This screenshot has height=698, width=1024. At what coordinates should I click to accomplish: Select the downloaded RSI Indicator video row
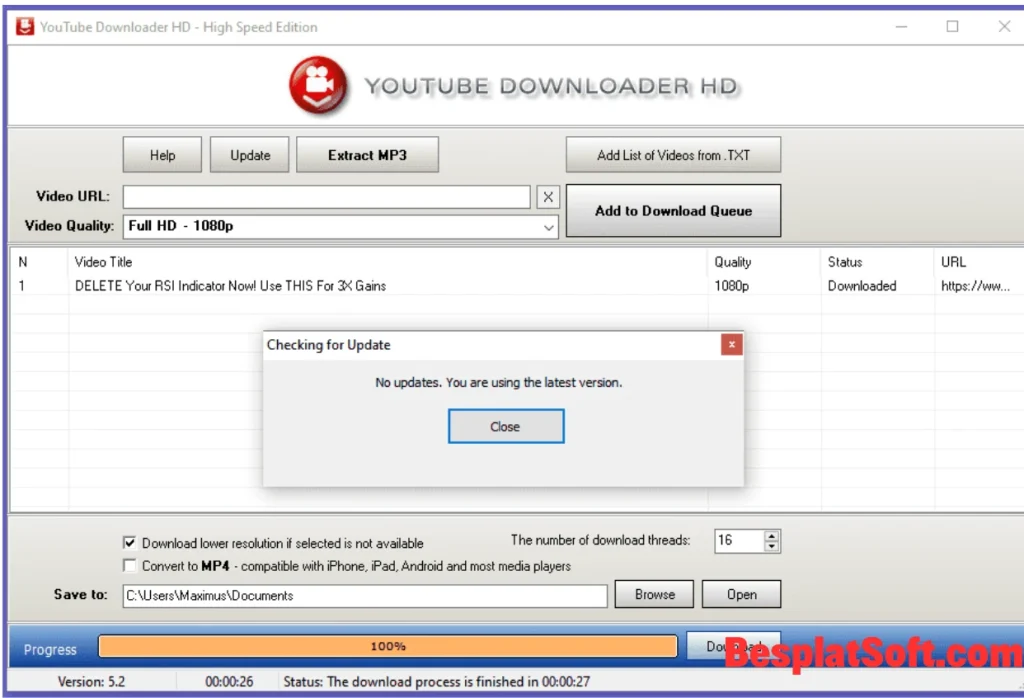(300, 285)
